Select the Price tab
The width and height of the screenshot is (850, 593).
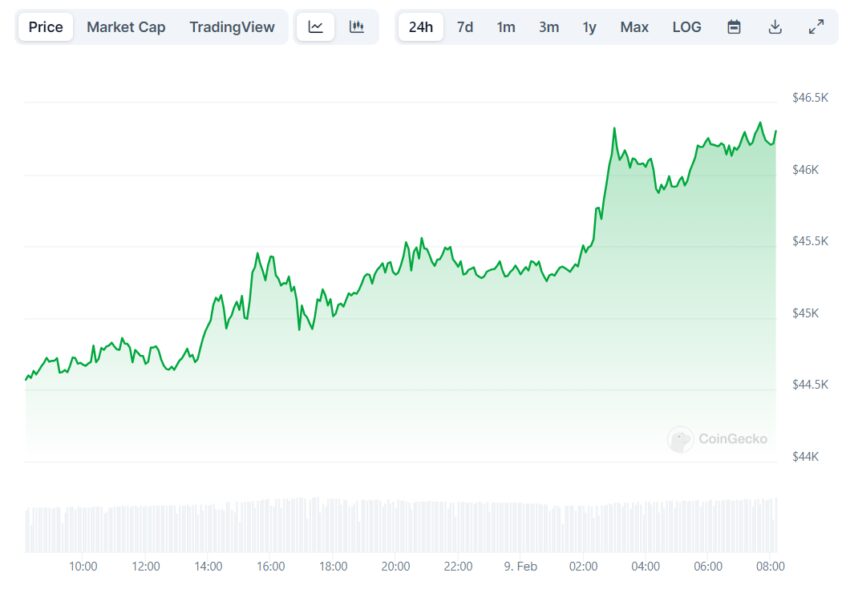(45, 27)
